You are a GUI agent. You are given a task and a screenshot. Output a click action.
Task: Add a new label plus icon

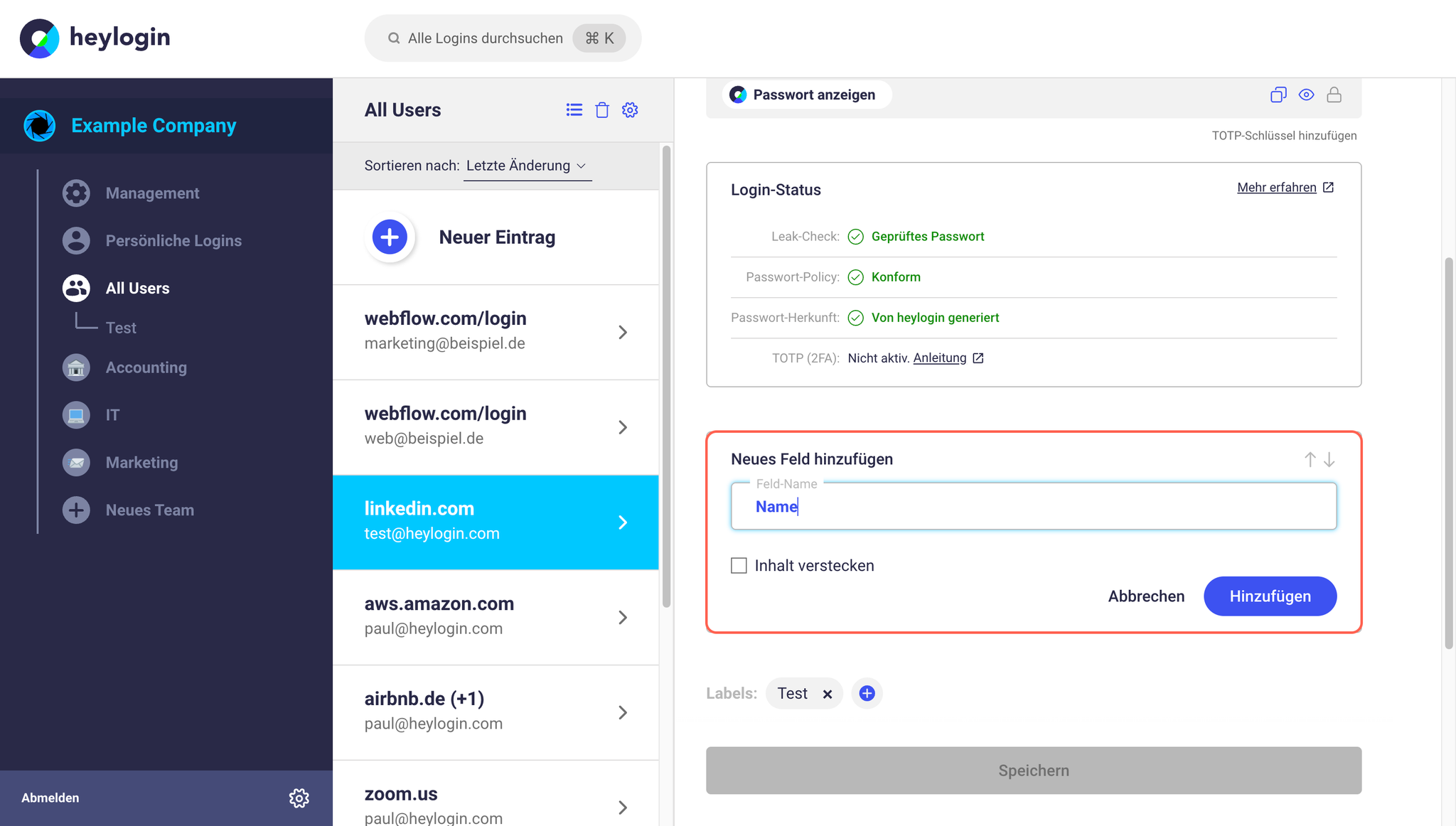click(x=867, y=693)
